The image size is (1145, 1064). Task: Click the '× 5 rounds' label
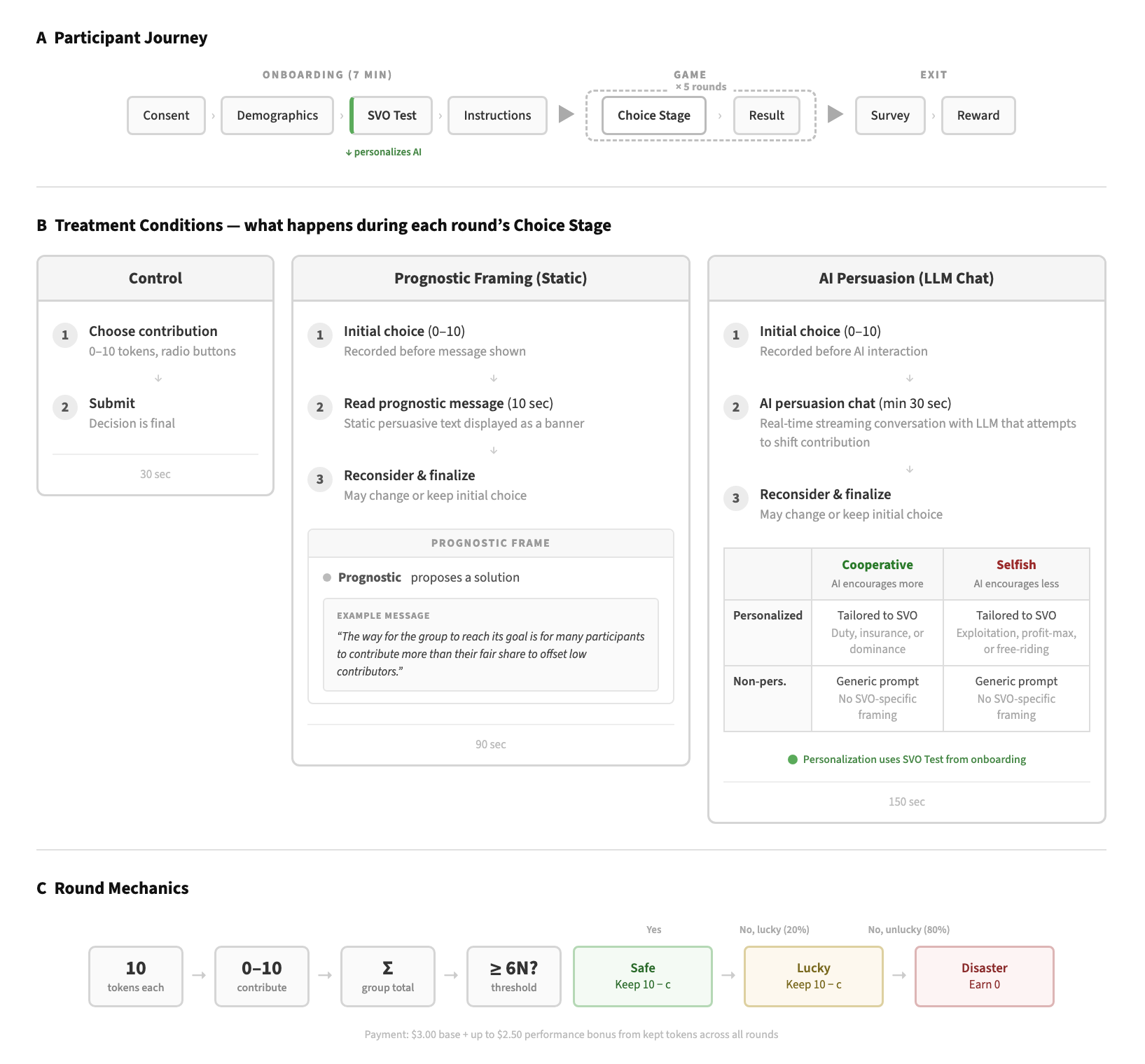[701, 87]
